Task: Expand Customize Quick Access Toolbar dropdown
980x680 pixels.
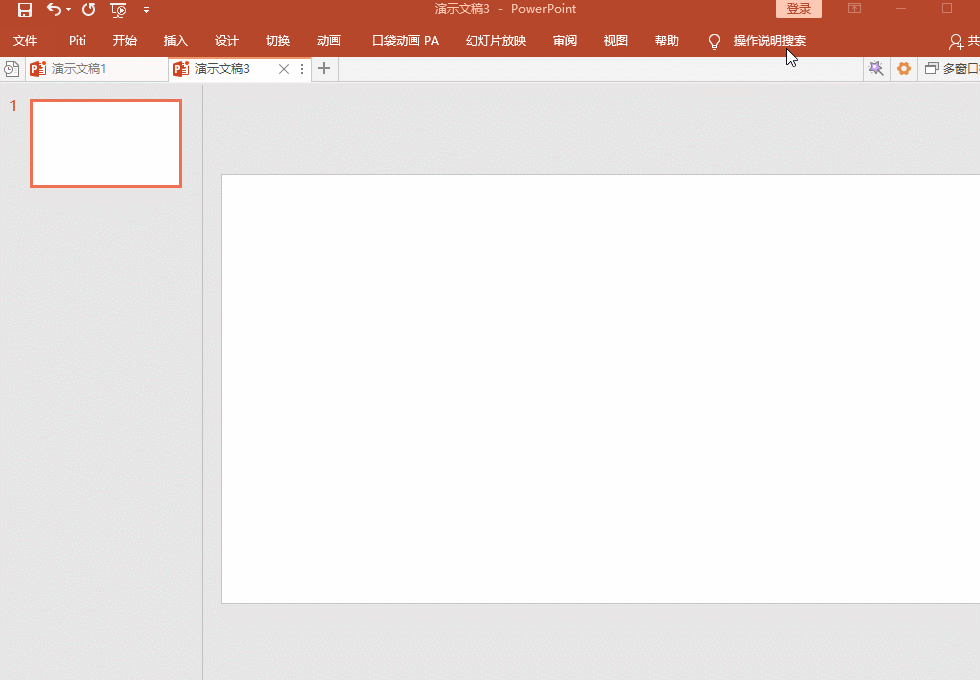Action: click(x=147, y=10)
